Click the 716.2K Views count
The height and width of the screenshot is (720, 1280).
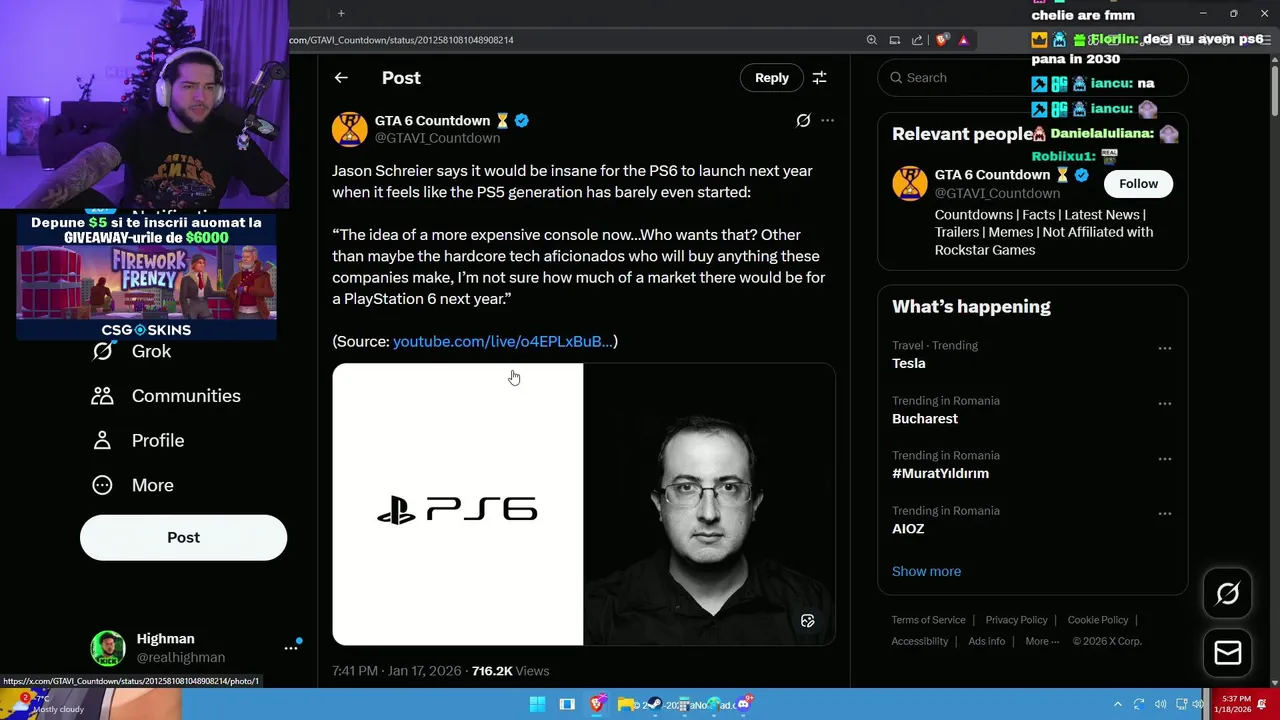[510, 671]
